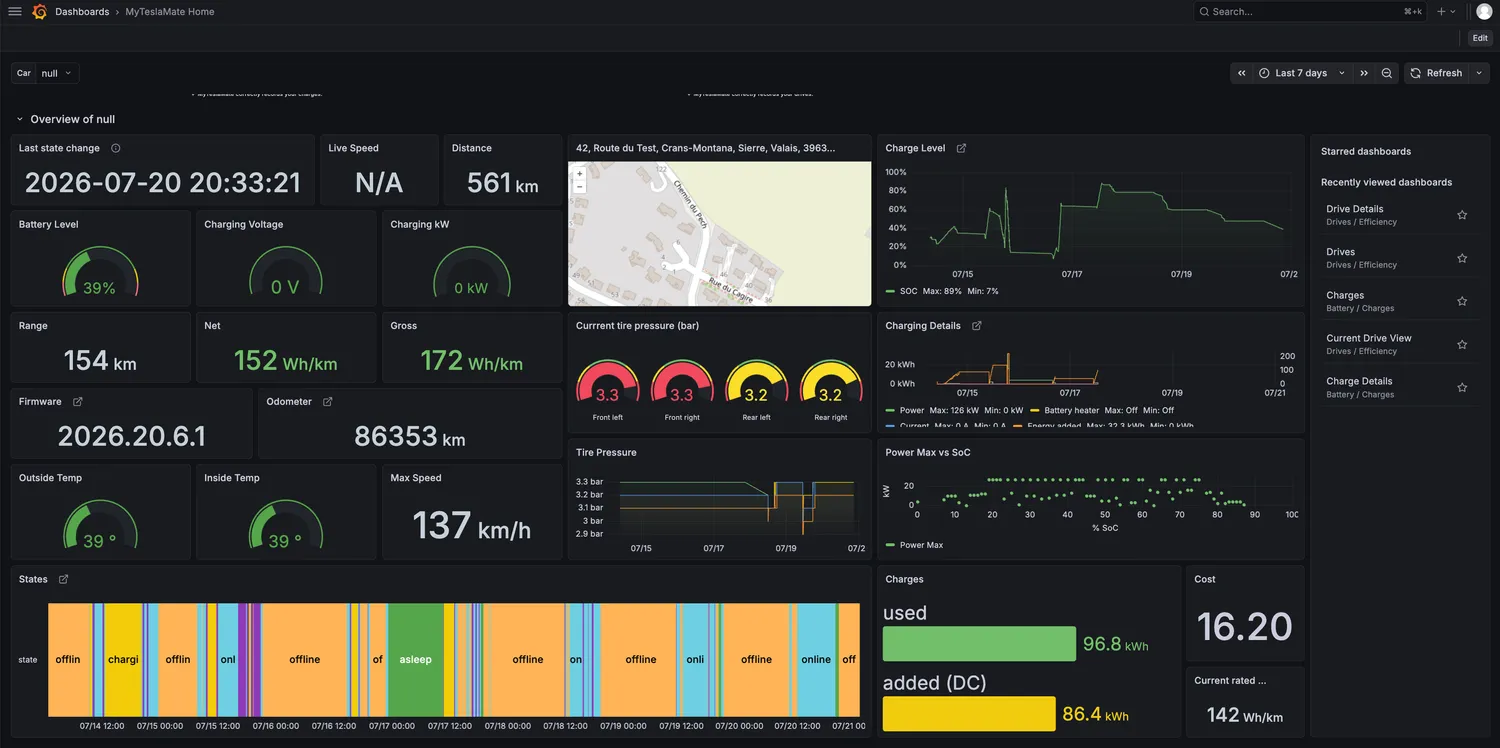This screenshot has height=748, width=1500.
Task: Collapse the Overview of null row
Action: point(19,119)
